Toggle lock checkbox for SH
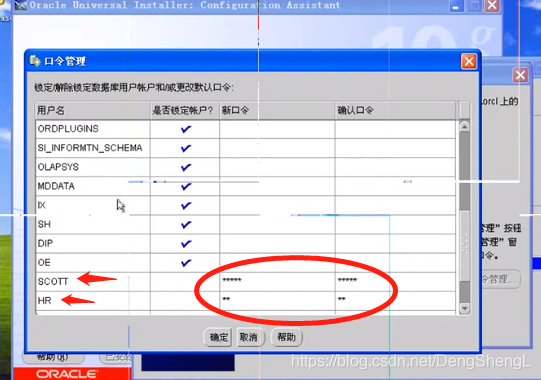Screen dimensions: 541x380 tap(186, 225)
